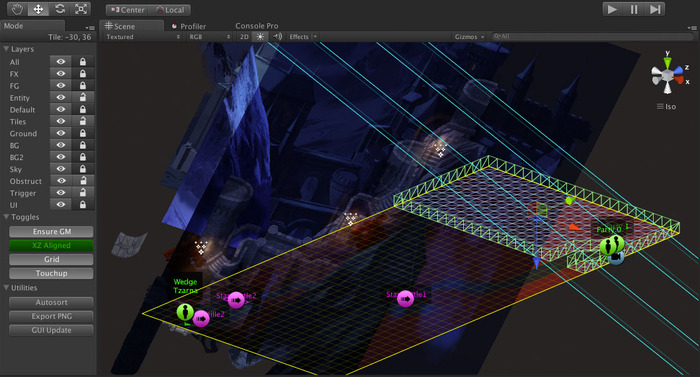700x377 pixels.
Task: Select the Hand pan tool
Action: point(17,9)
